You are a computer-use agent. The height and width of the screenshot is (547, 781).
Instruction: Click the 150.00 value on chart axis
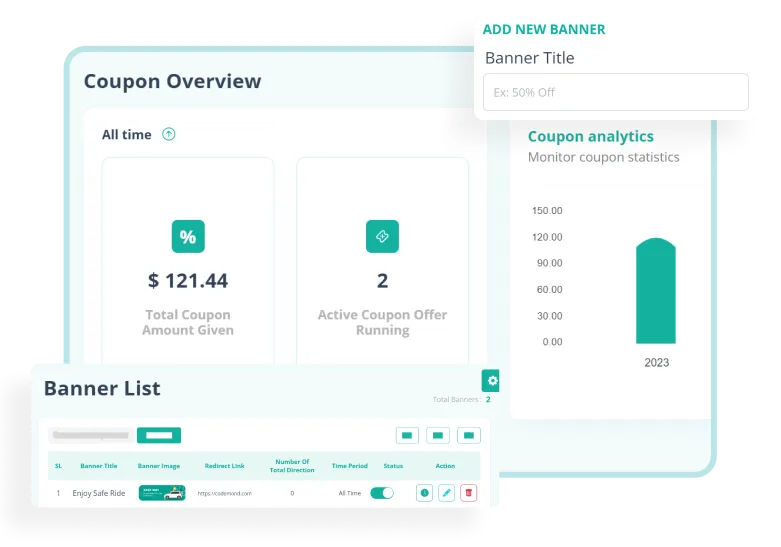547,211
